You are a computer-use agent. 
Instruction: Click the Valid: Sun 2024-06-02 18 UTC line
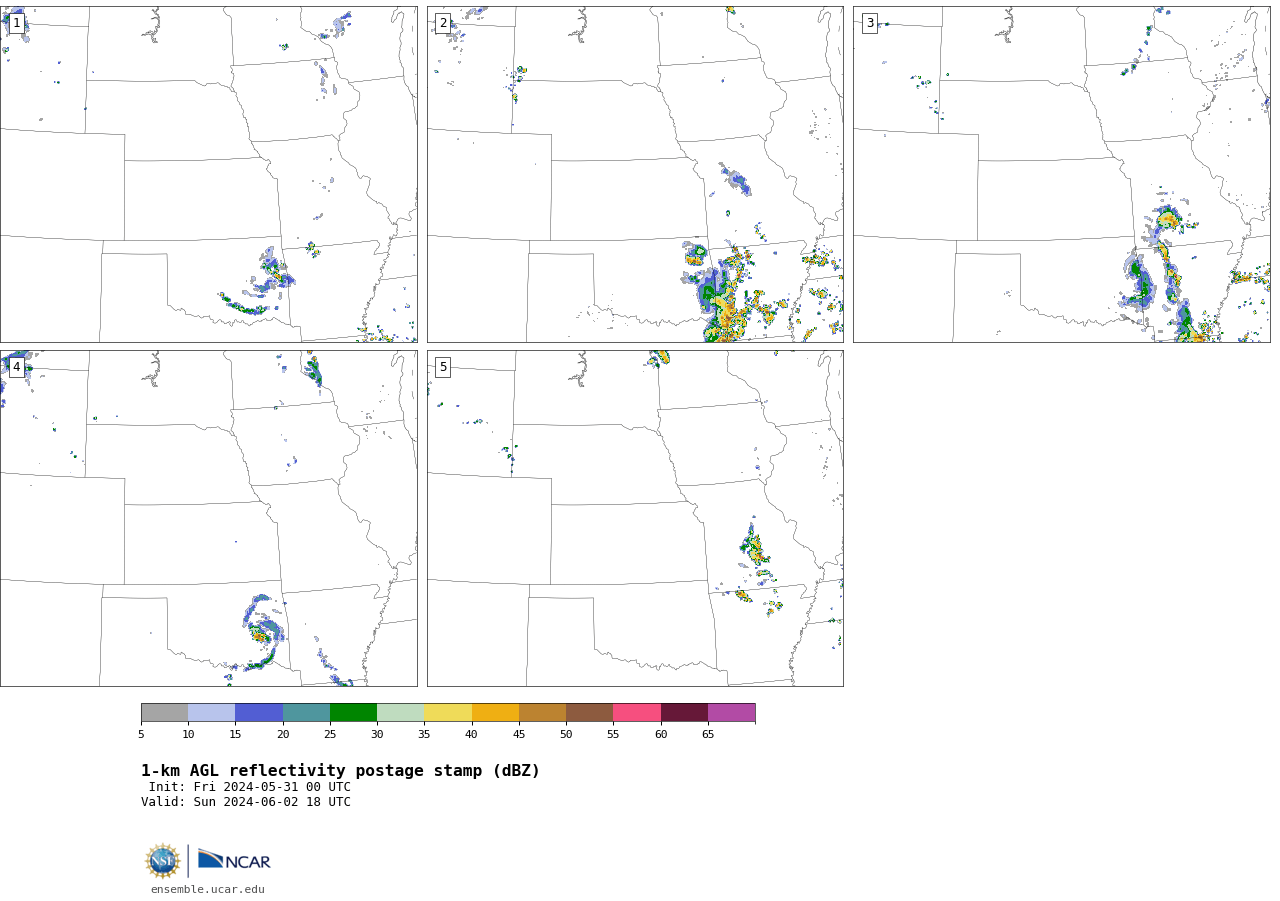point(246,802)
